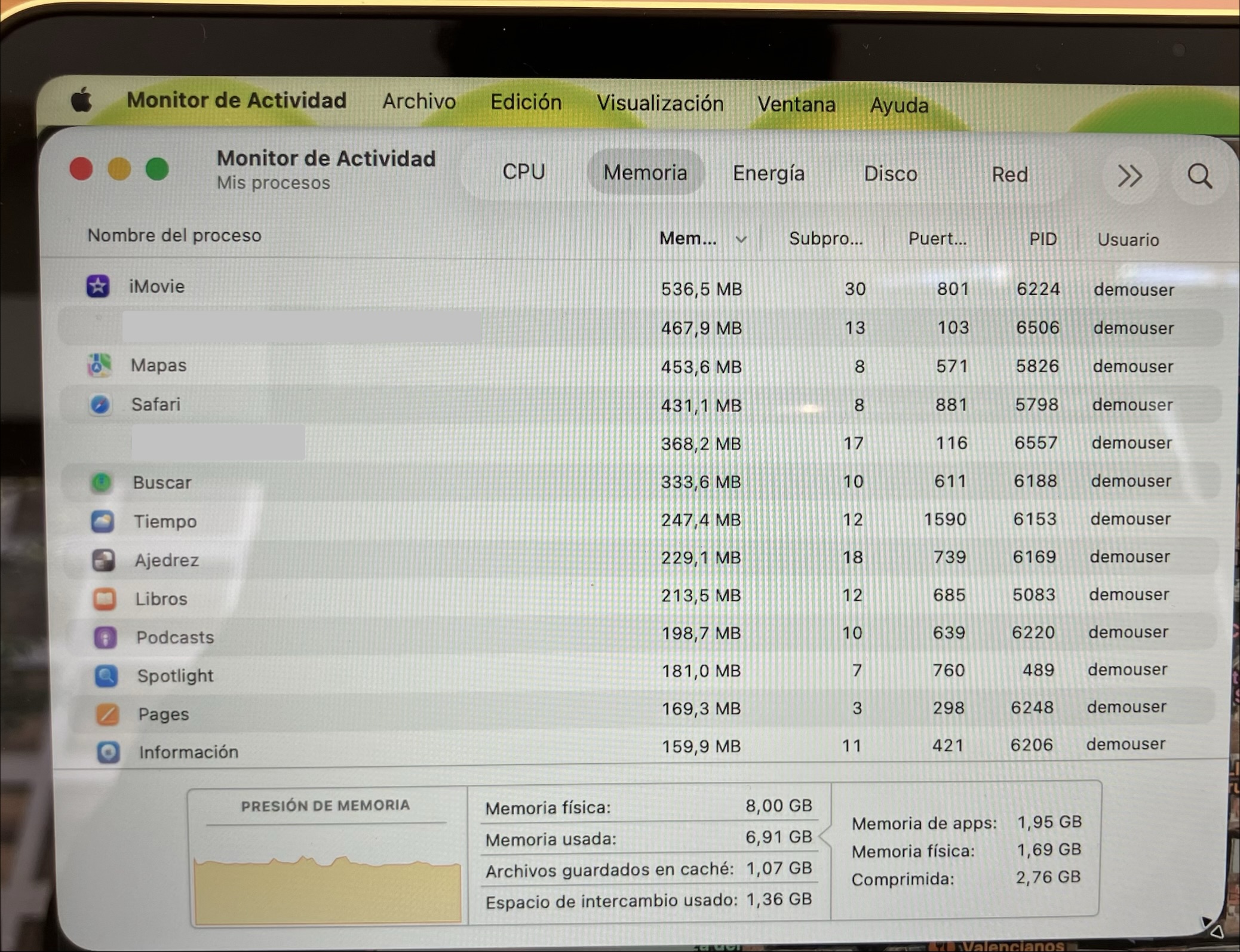Click the Mapas app icon

pyautogui.click(x=99, y=365)
